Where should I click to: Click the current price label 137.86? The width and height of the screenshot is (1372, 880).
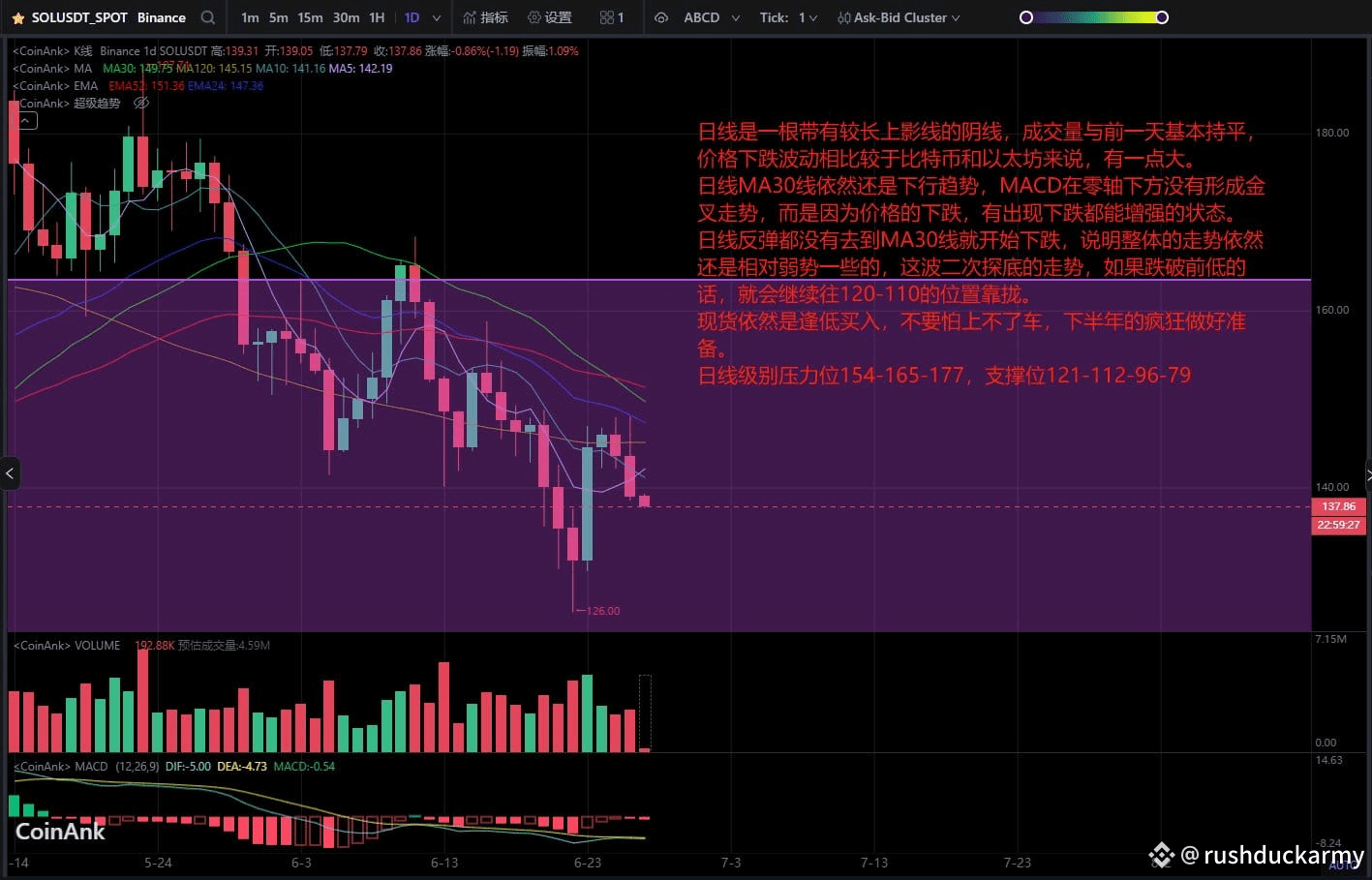[x=1338, y=506]
